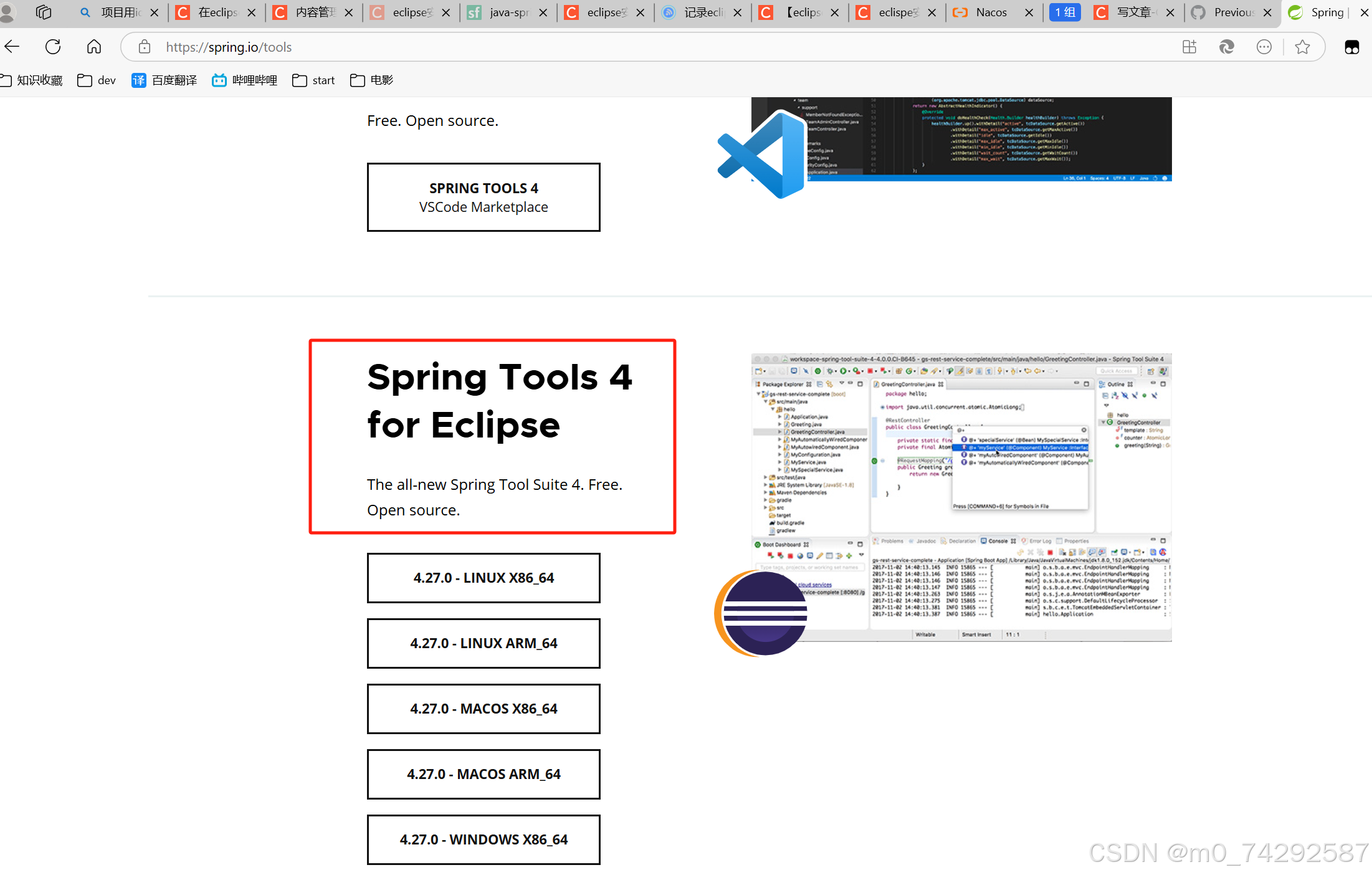Screen dimensions: 1372x875
Task: Add this page to favorites with the star icon
Action: (x=1302, y=47)
